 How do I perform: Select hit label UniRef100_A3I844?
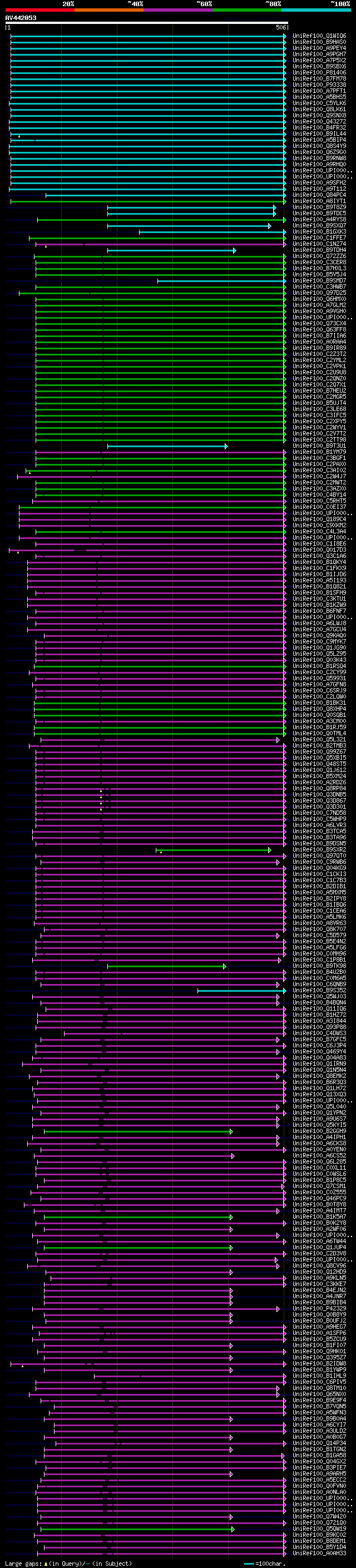click(319, 1021)
